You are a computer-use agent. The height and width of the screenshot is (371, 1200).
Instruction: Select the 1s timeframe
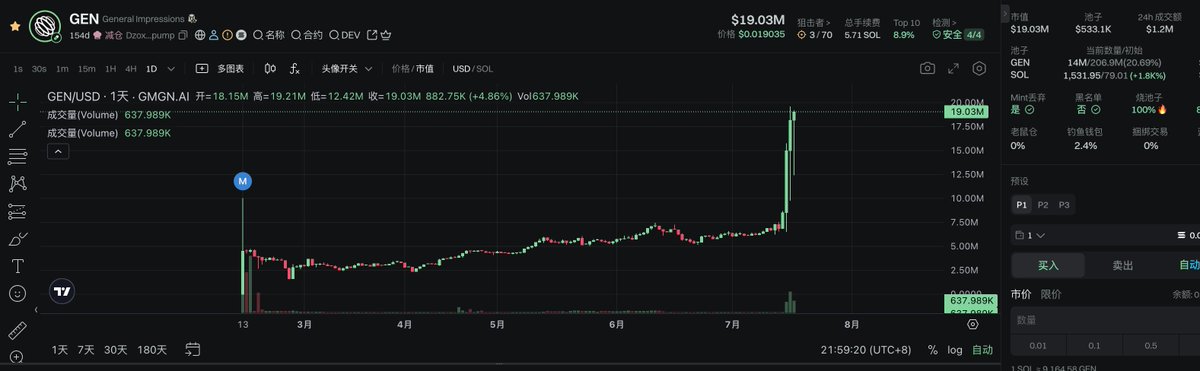(x=18, y=69)
